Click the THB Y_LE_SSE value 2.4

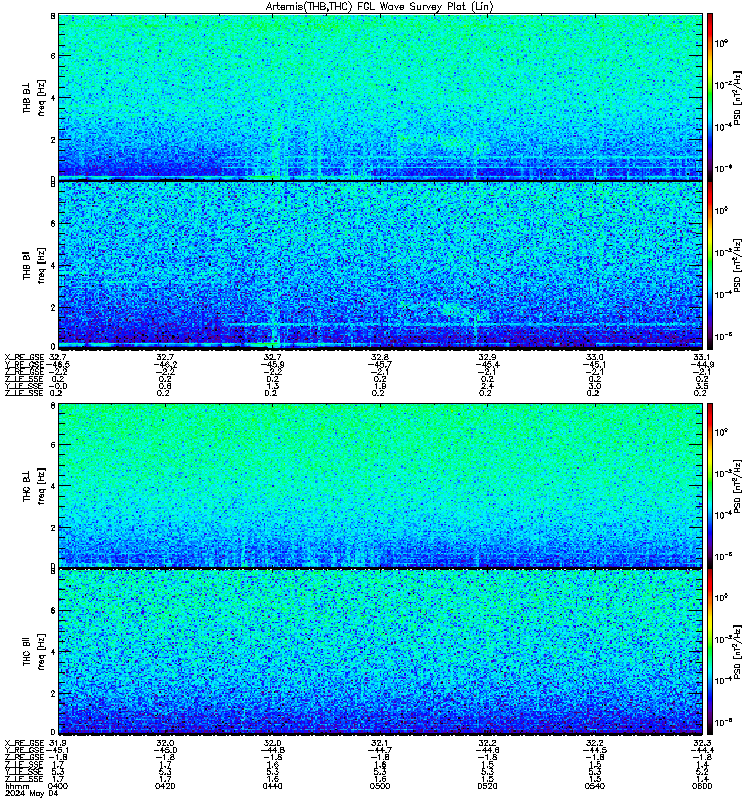point(487,386)
